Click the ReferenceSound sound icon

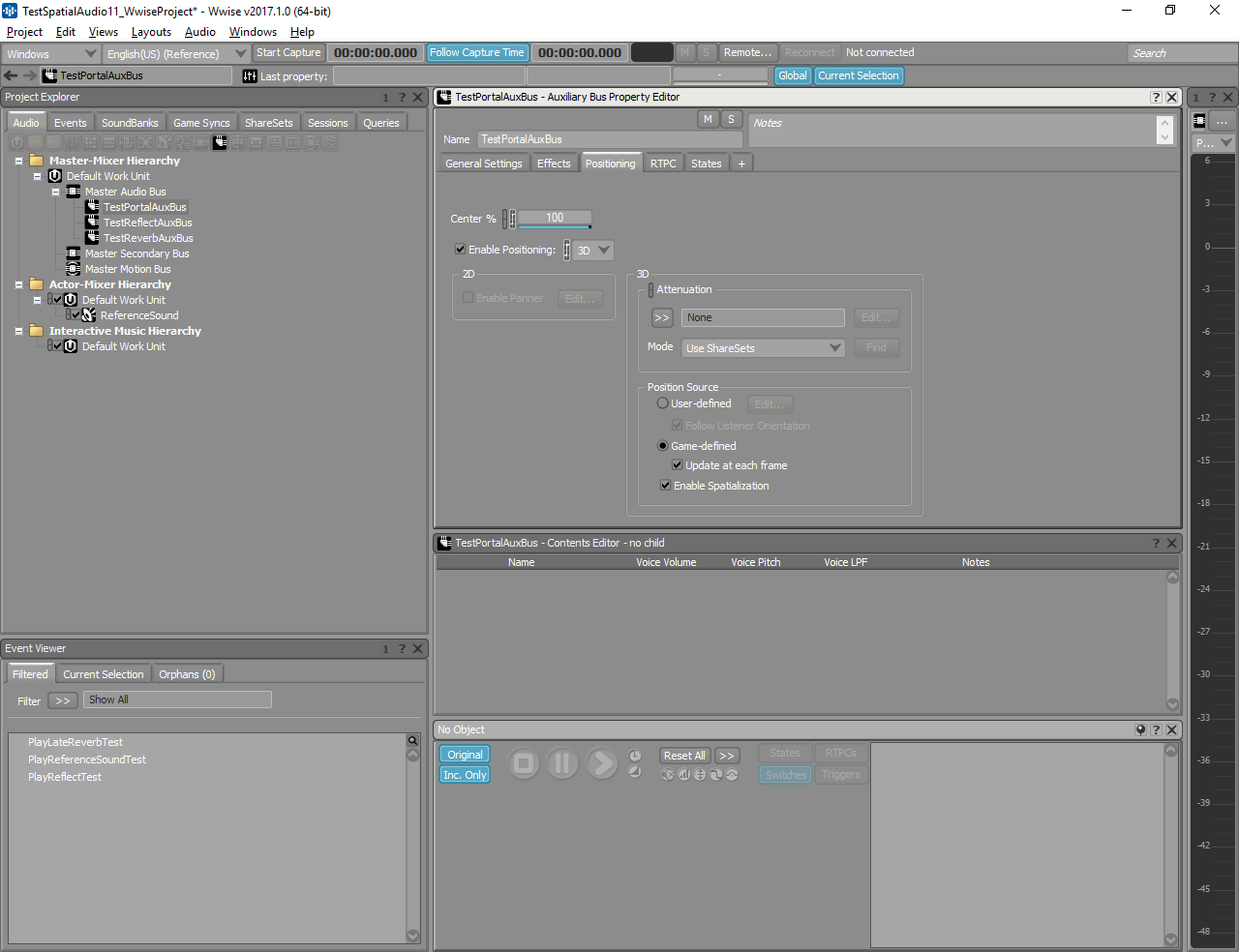(x=89, y=315)
